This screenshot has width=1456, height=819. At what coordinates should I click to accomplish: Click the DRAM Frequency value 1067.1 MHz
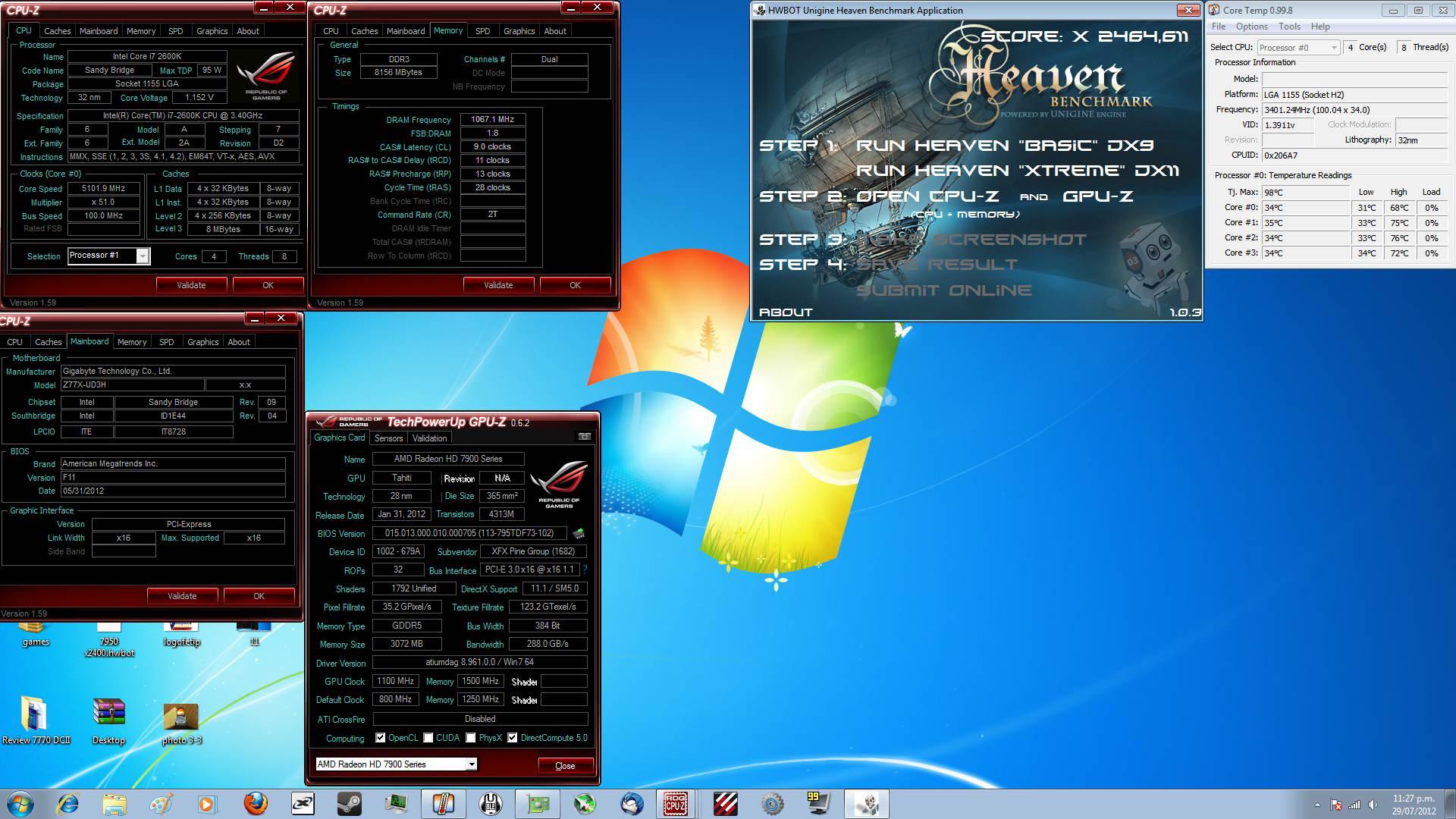tap(493, 120)
